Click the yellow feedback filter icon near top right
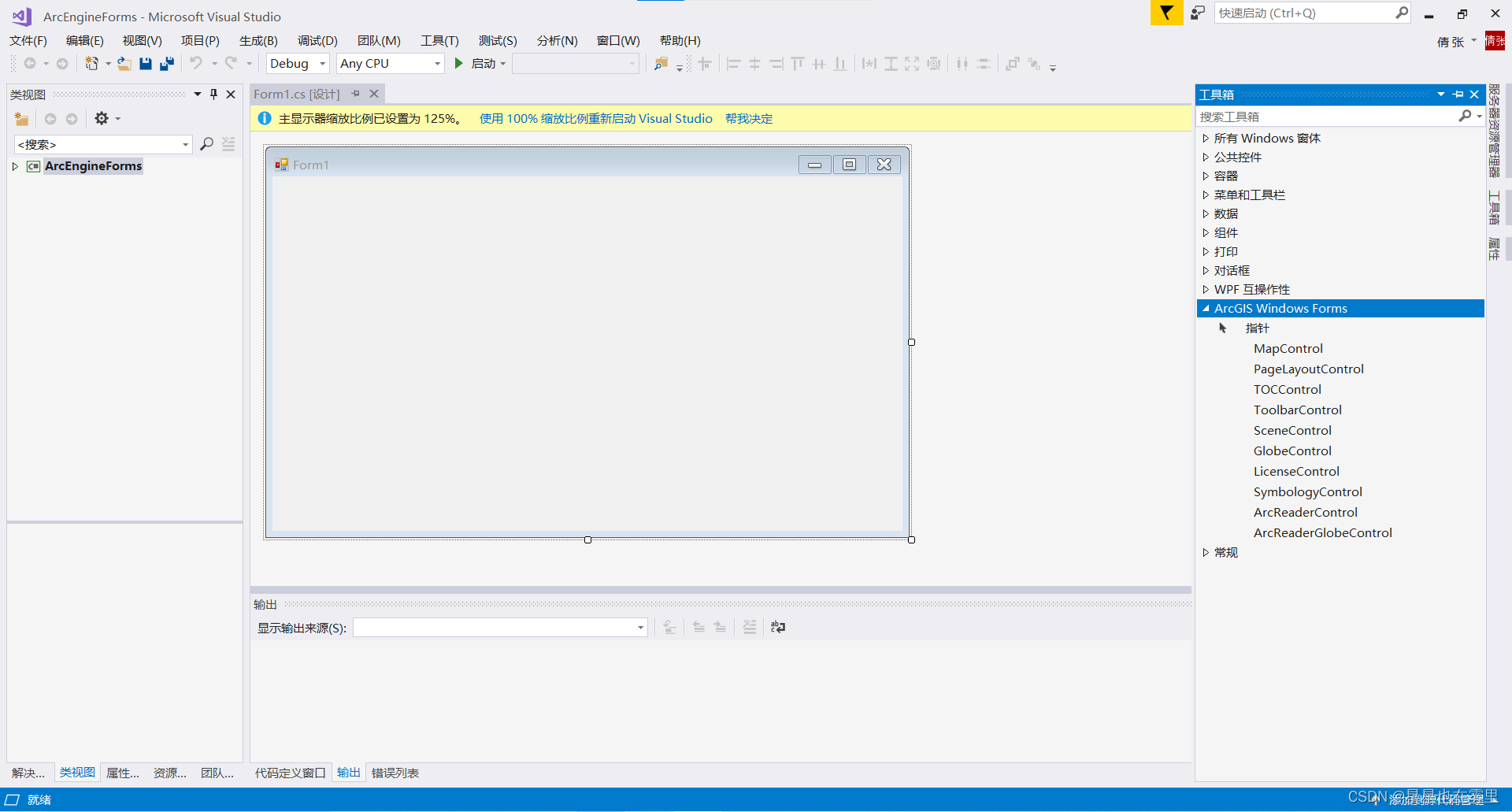 [1166, 13]
